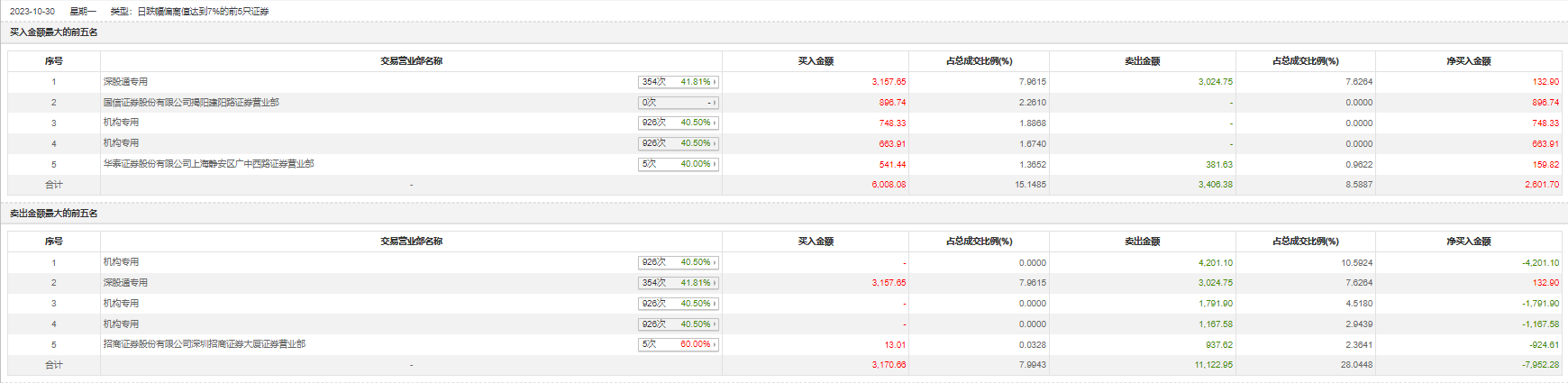Click the arrow on the sell table's 354次 41.81% badge

coord(715,283)
